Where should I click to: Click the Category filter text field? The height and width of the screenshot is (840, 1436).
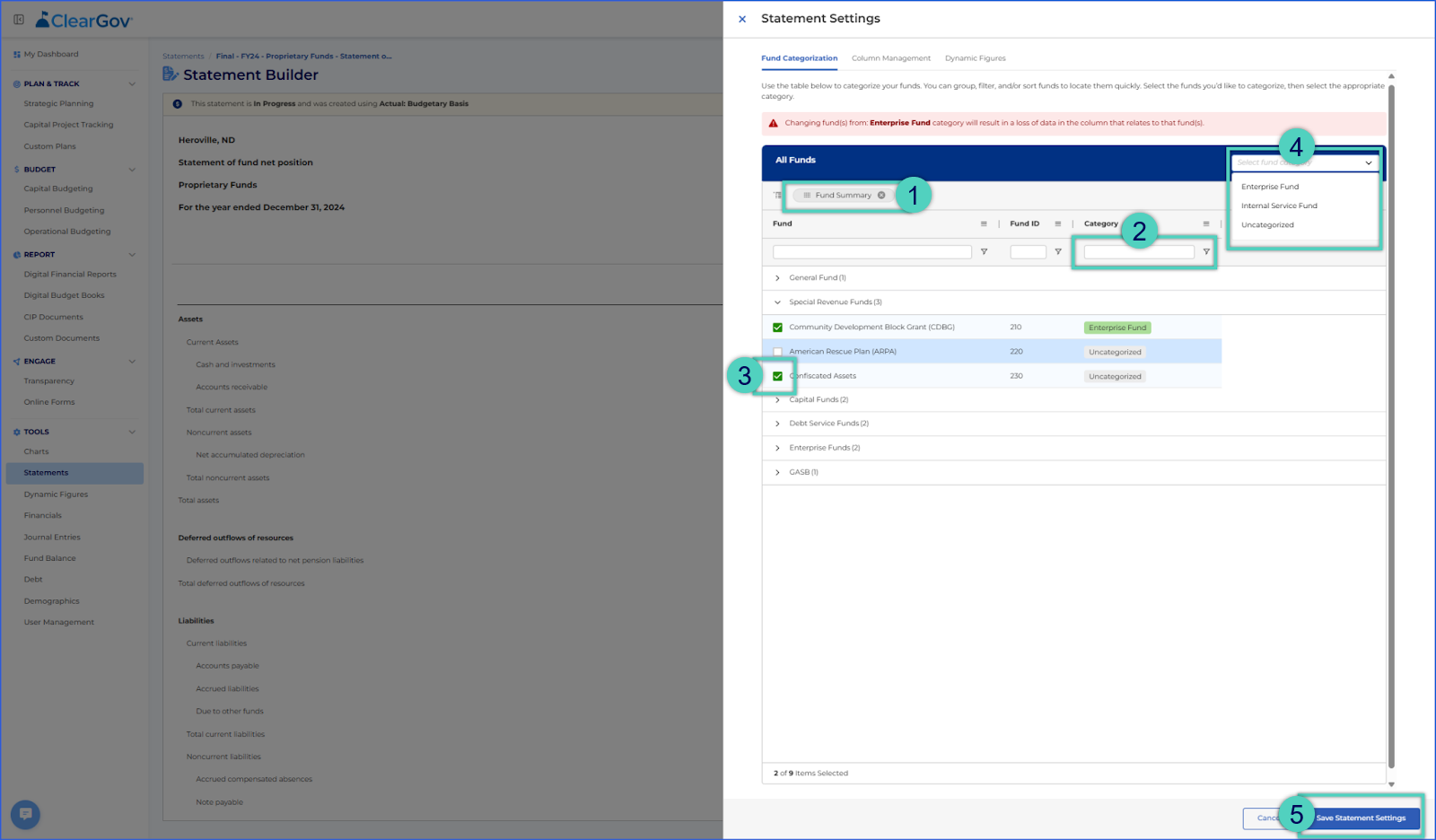click(x=1139, y=252)
